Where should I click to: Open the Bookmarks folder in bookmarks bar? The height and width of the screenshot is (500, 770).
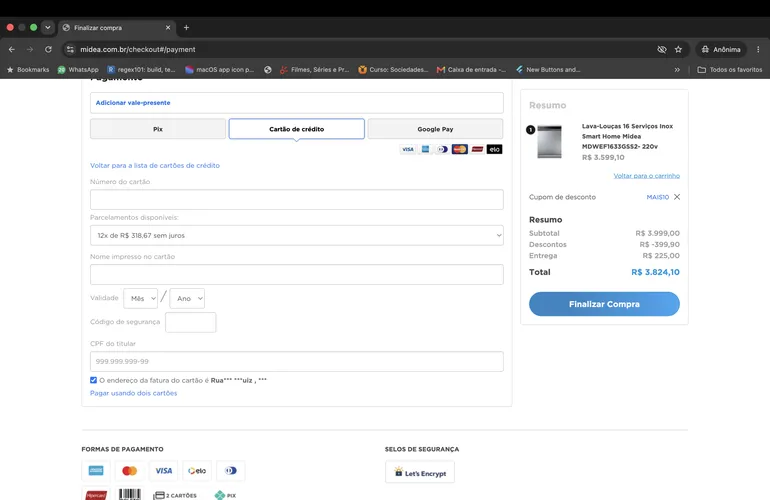click(28, 70)
